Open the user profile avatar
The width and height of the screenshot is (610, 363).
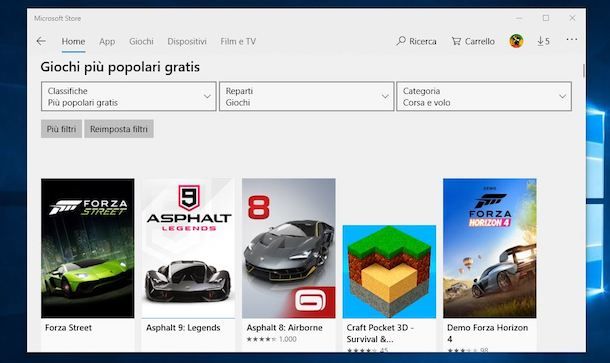pyautogui.click(x=516, y=41)
